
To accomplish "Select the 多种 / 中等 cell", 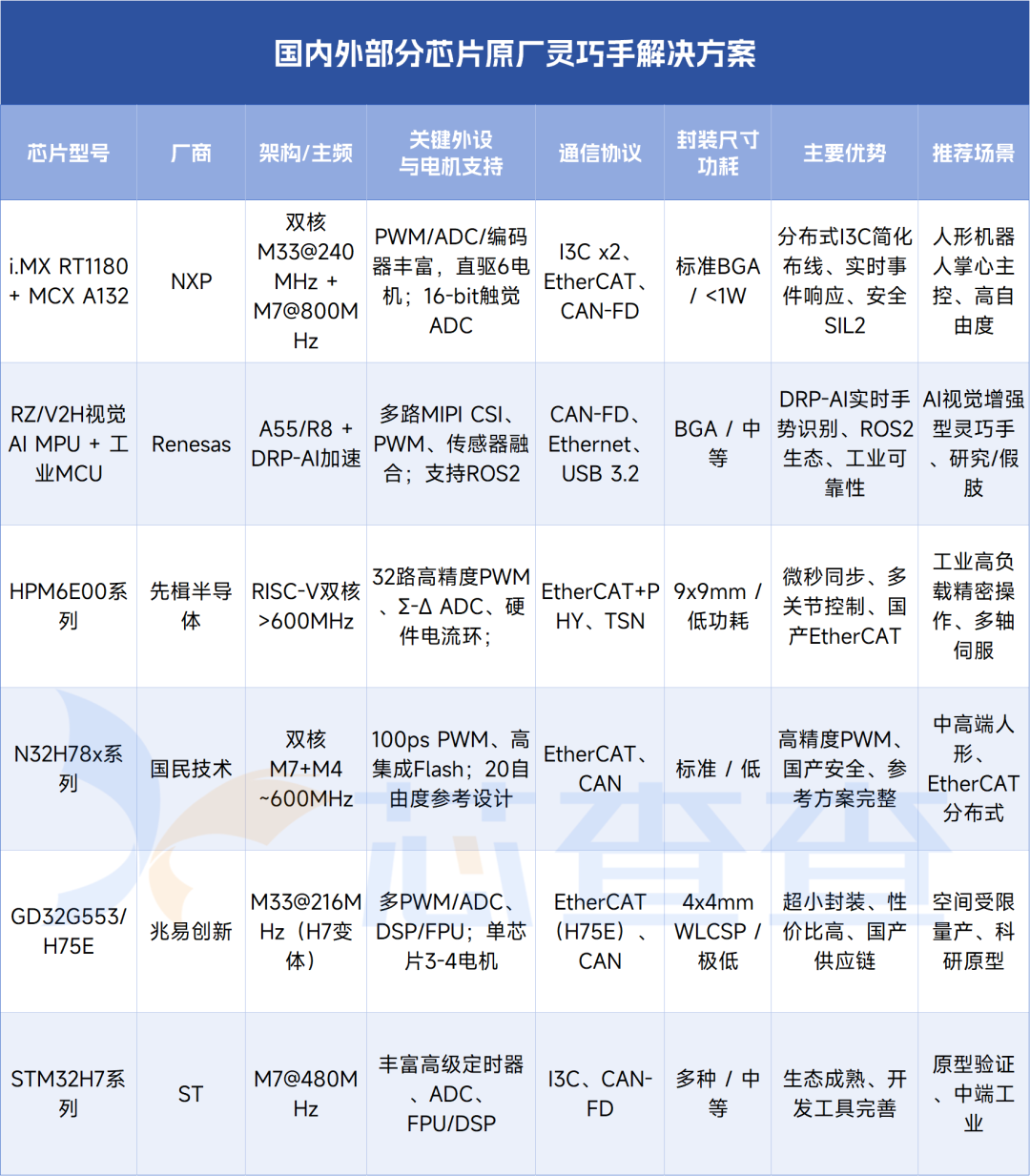I will [x=718, y=1094].
